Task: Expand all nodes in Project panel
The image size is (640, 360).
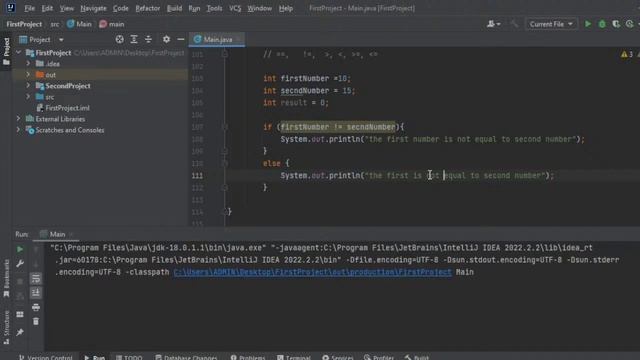Action: coord(134,39)
